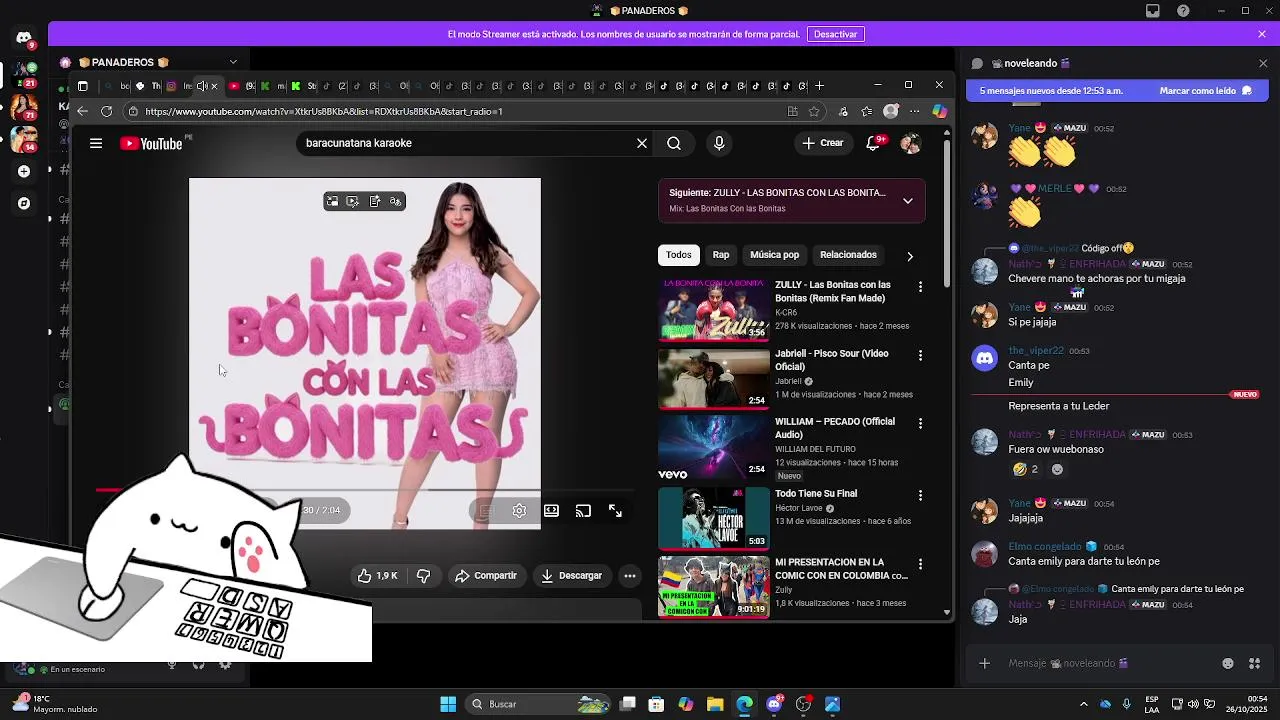
Task: Open options for Todo Tiene Su Final
Action: pos(920,495)
